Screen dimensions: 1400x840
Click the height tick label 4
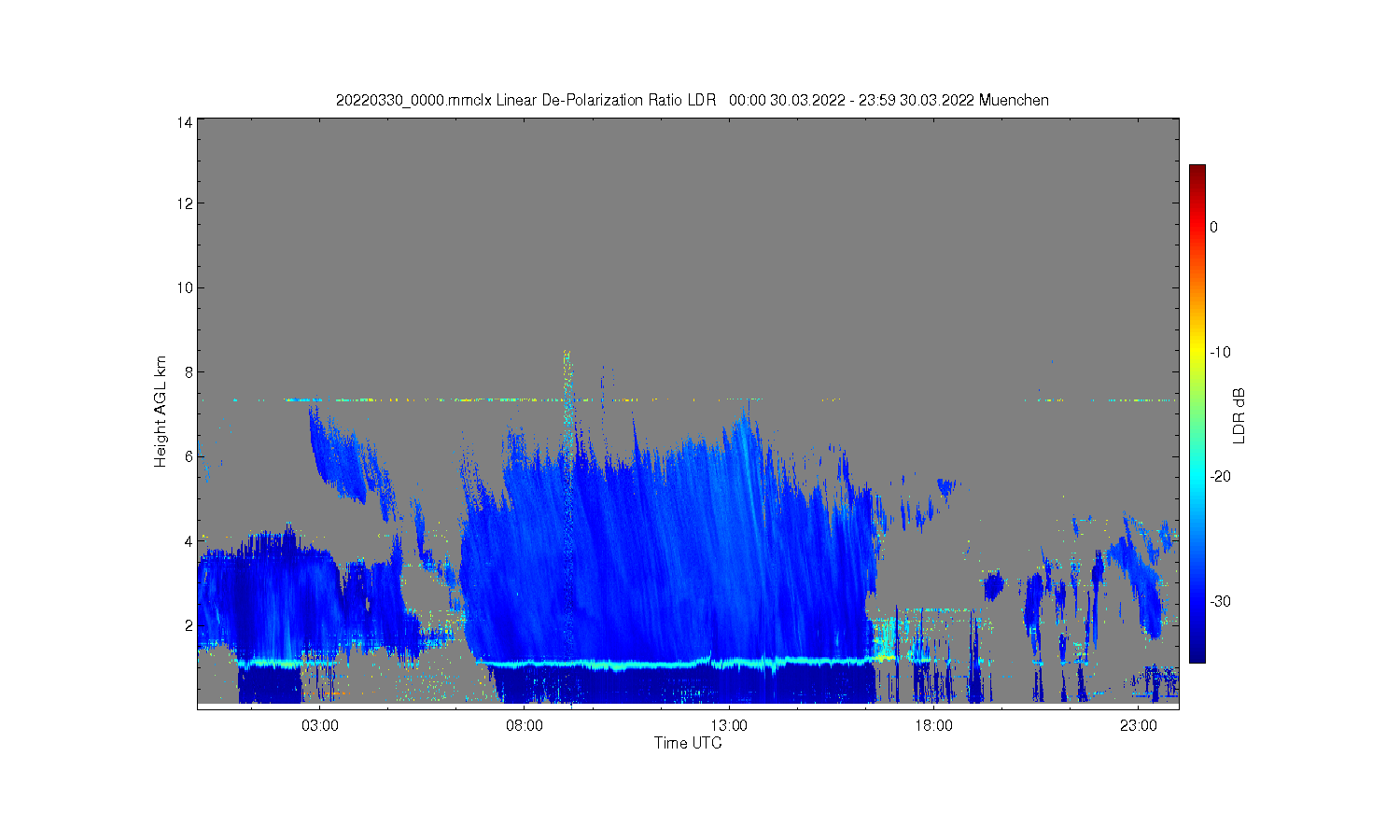(x=189, y=540)
